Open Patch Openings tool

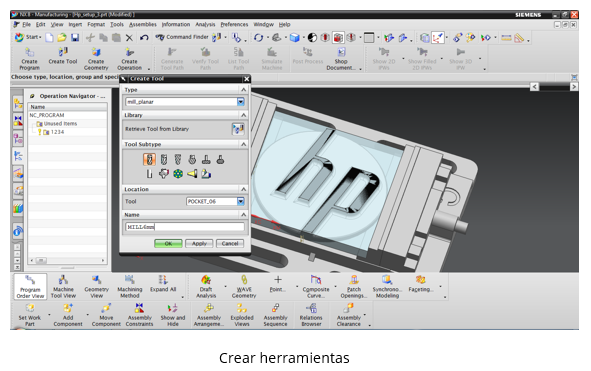(354, 287)
